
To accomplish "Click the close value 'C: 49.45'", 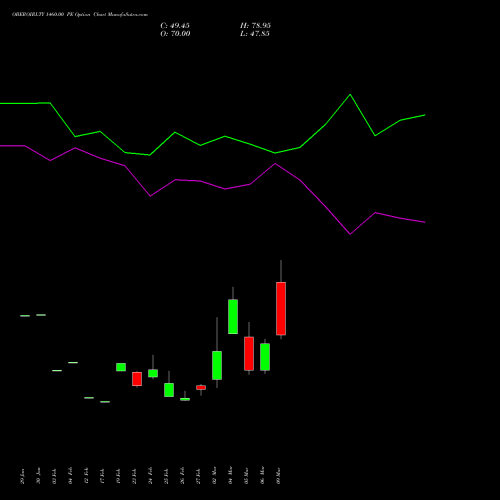I will pyautogui.click(x=175, y=26).
